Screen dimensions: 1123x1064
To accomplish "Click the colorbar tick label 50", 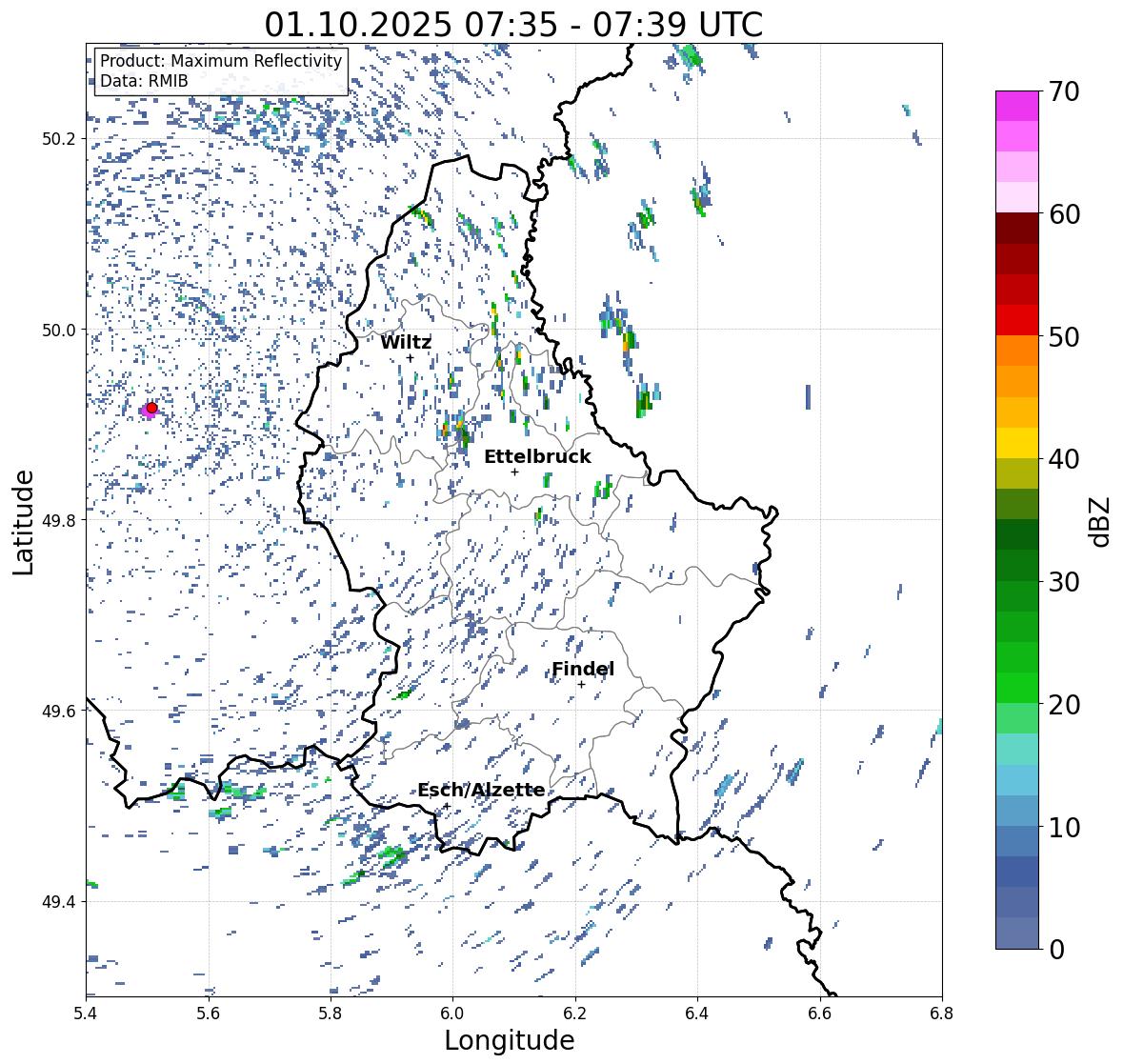I will [x=1064, y=337].
